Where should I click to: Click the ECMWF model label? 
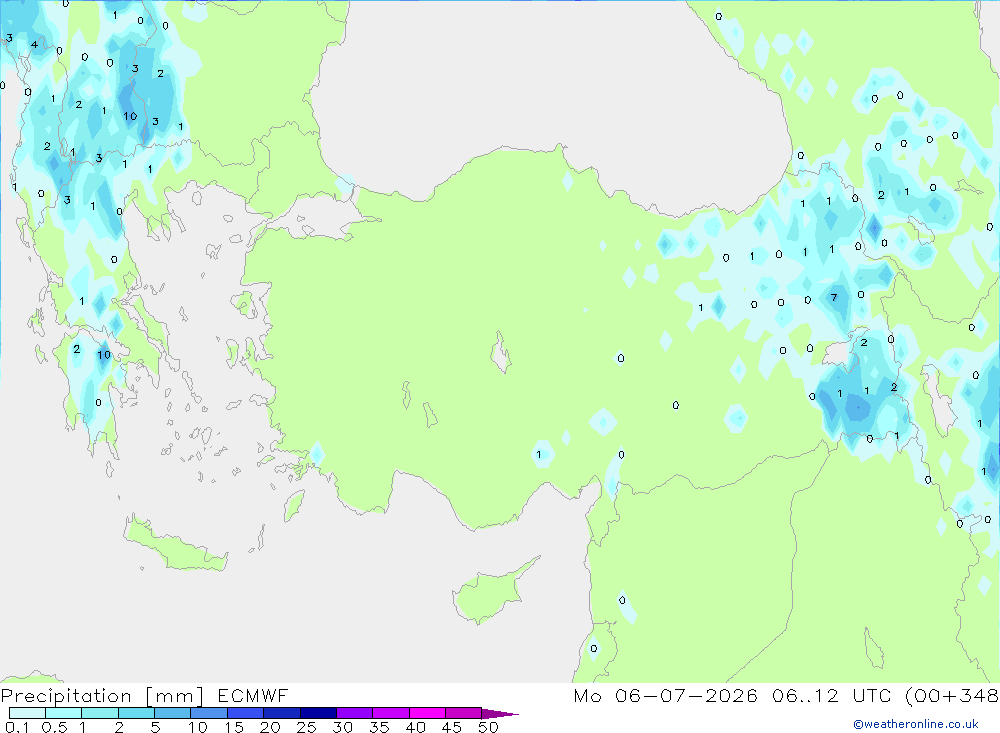(x=253, y=695)
